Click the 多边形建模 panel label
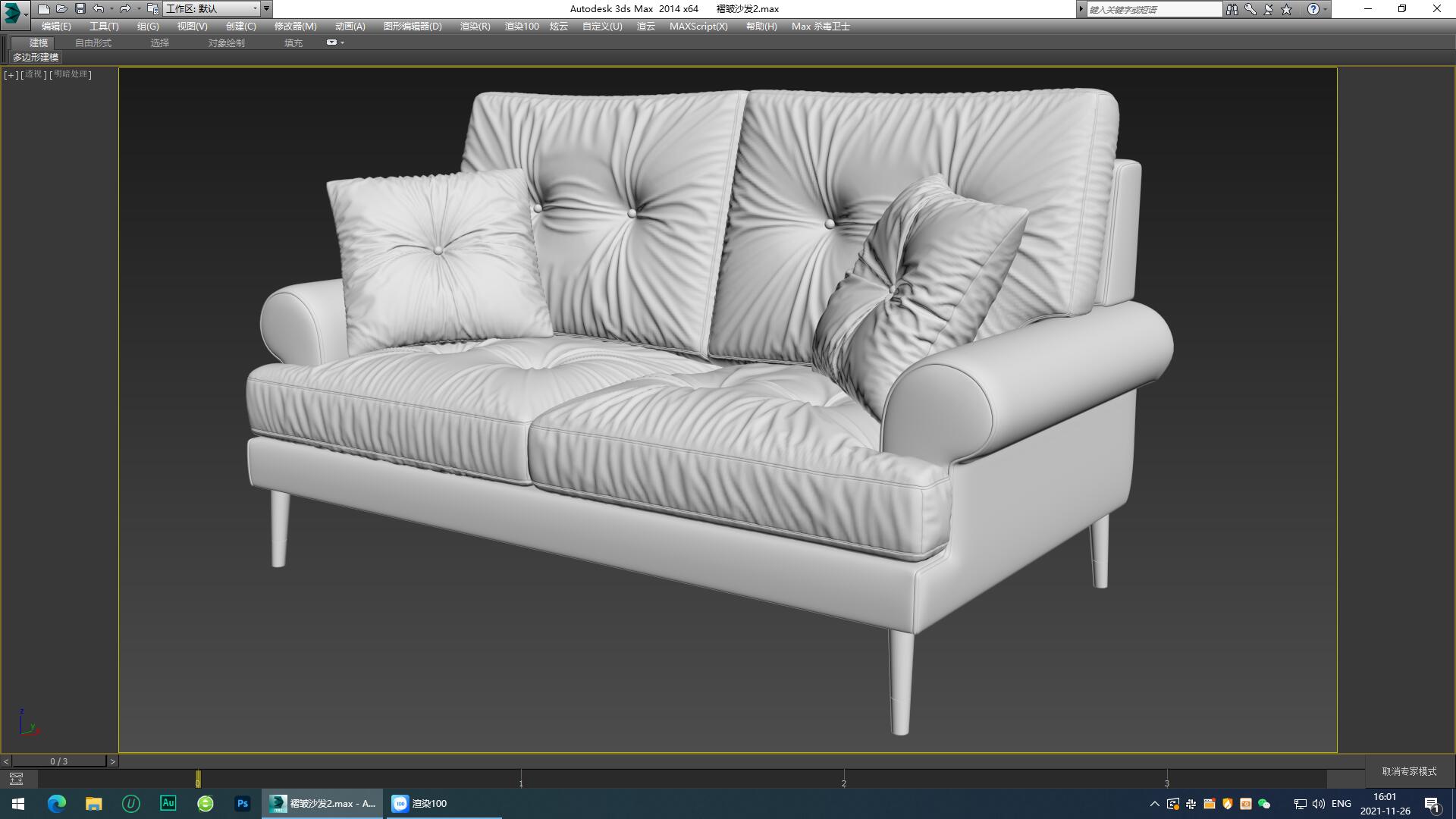 [x=36, y=58]
